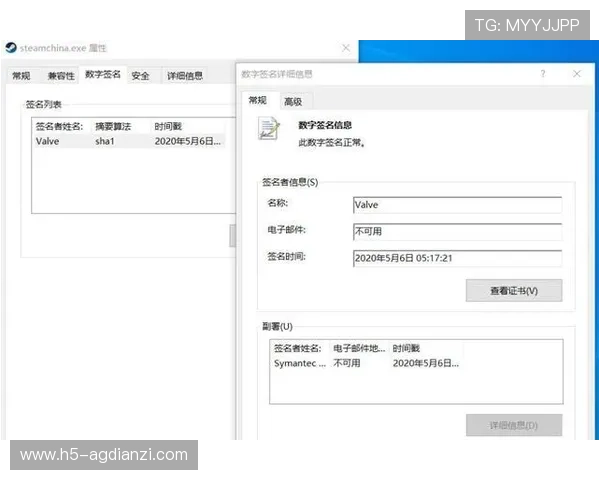Click the 查看证书(V) button
The height and width of the screenshot is (480, 600).
pos(514,291)
